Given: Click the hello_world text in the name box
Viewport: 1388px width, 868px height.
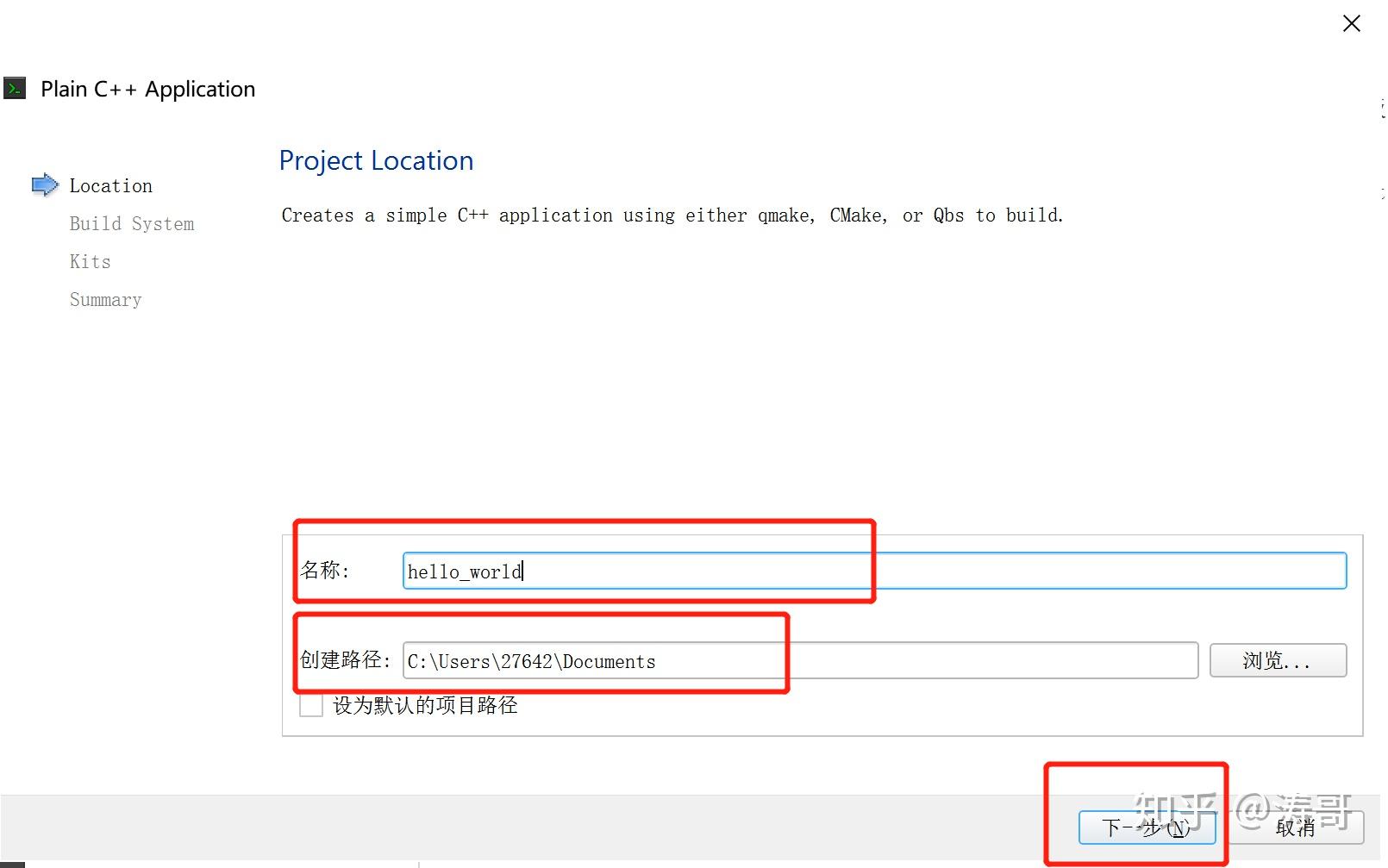Looking at the screenshot, I should (463, 571).
